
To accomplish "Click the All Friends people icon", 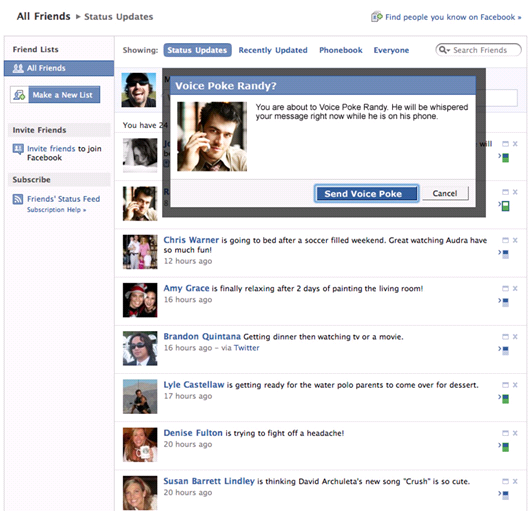I will (18, 68).
